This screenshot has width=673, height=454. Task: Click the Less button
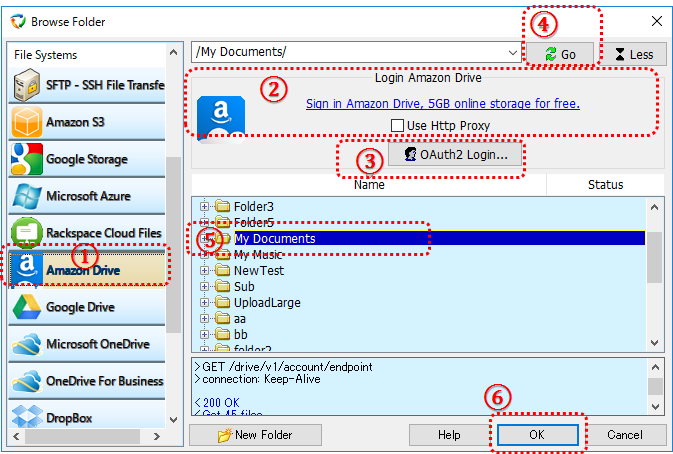pyautogui.click(x=634, y=54)
